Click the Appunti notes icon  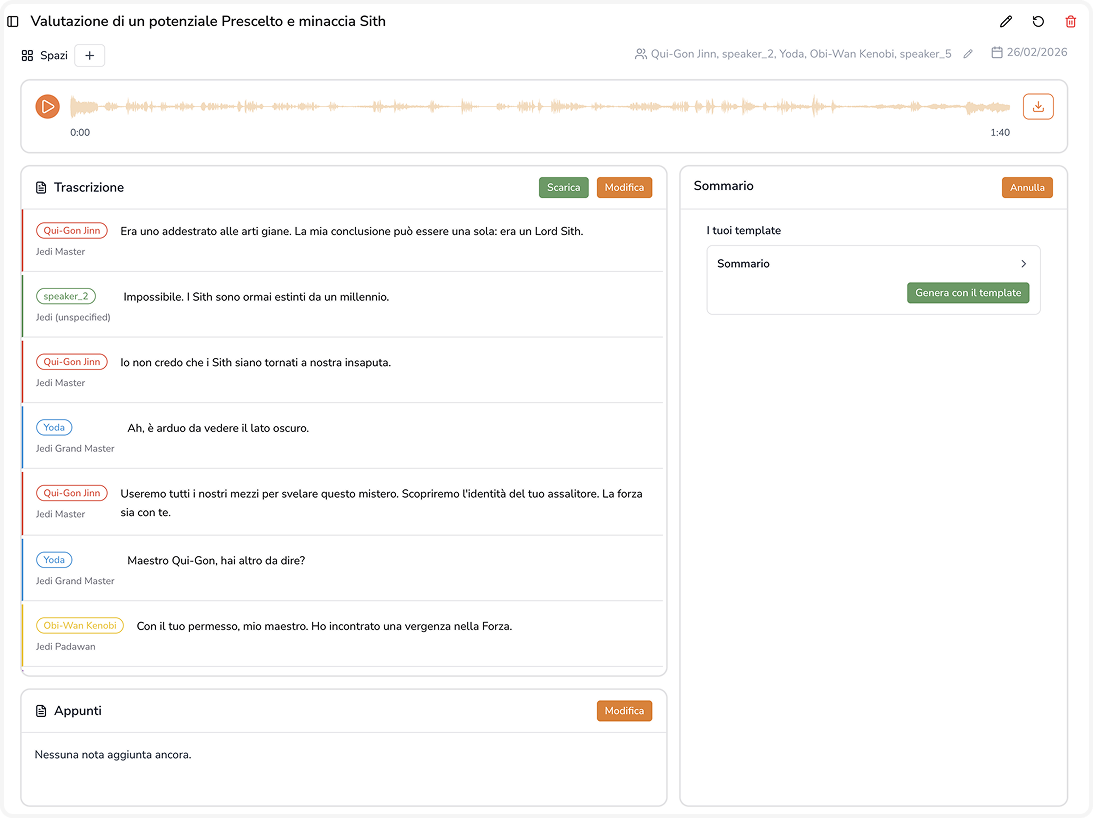(40, 711)
